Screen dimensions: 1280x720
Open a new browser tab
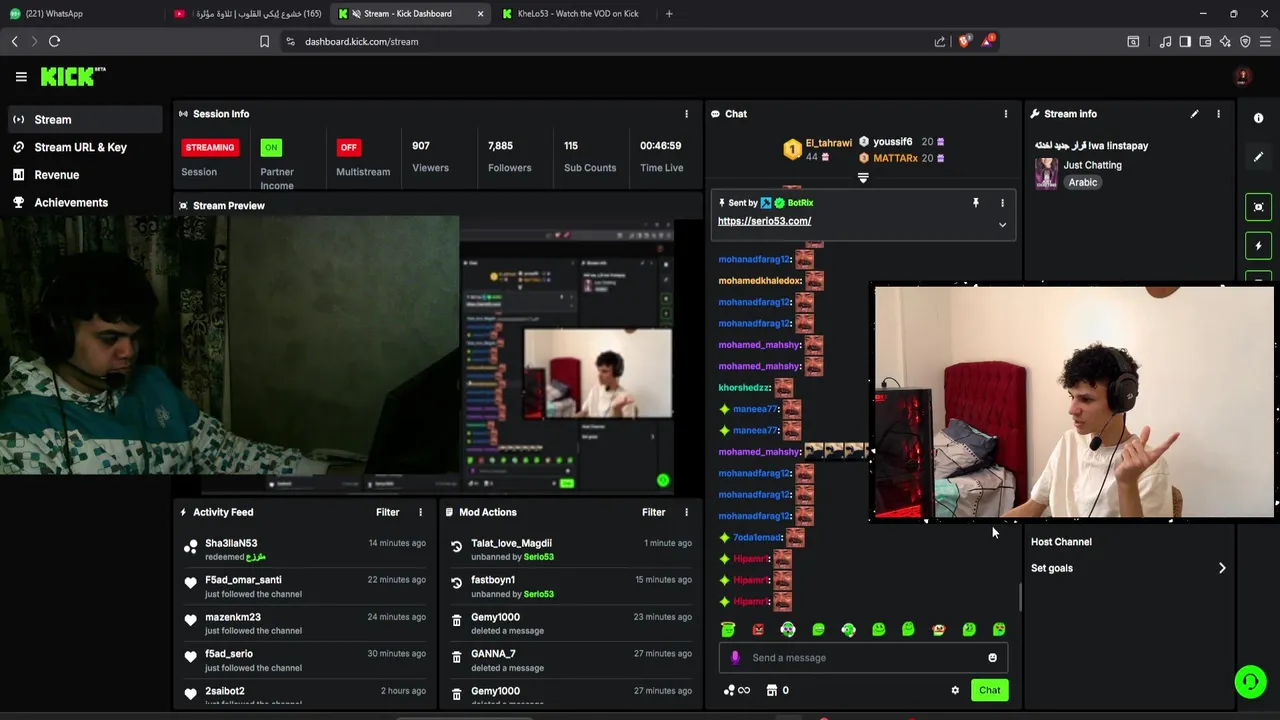(669, 14)
